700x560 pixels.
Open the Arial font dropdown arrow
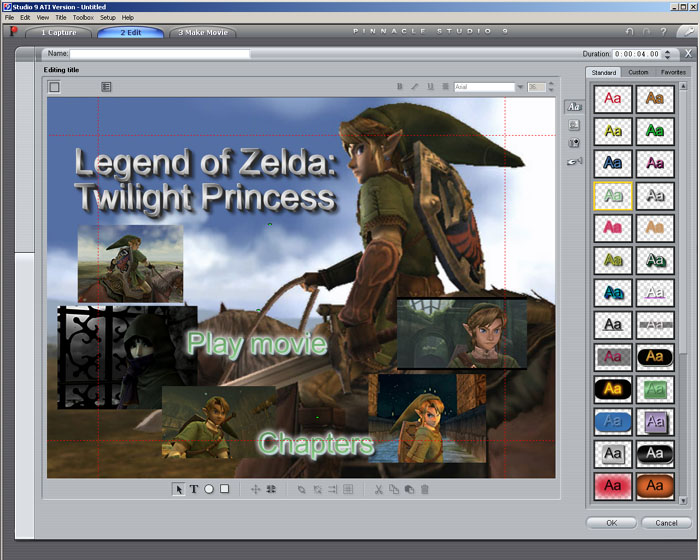coord(520,87)
